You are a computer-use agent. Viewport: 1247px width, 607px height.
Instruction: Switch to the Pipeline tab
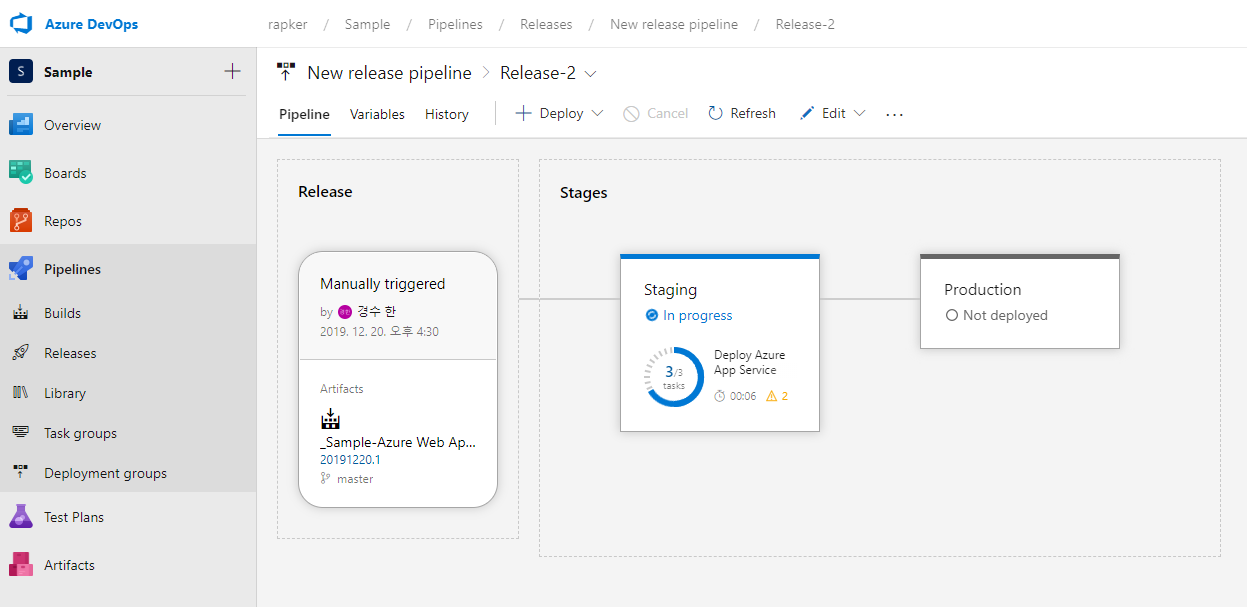pos(304,114)
